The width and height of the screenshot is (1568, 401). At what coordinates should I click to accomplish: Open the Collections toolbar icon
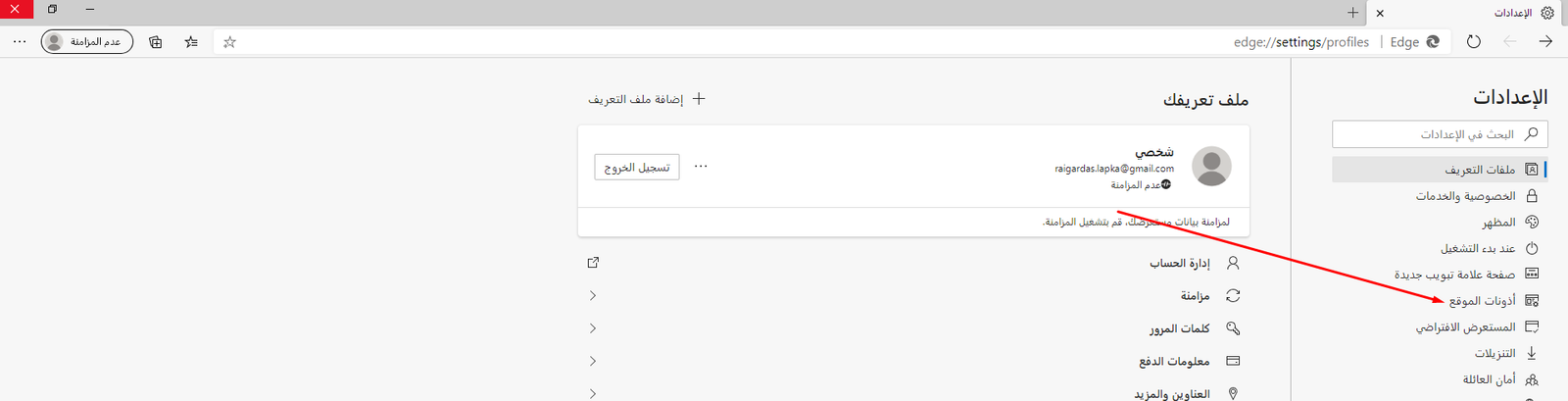pyautogui.click(x=156, y=42)
